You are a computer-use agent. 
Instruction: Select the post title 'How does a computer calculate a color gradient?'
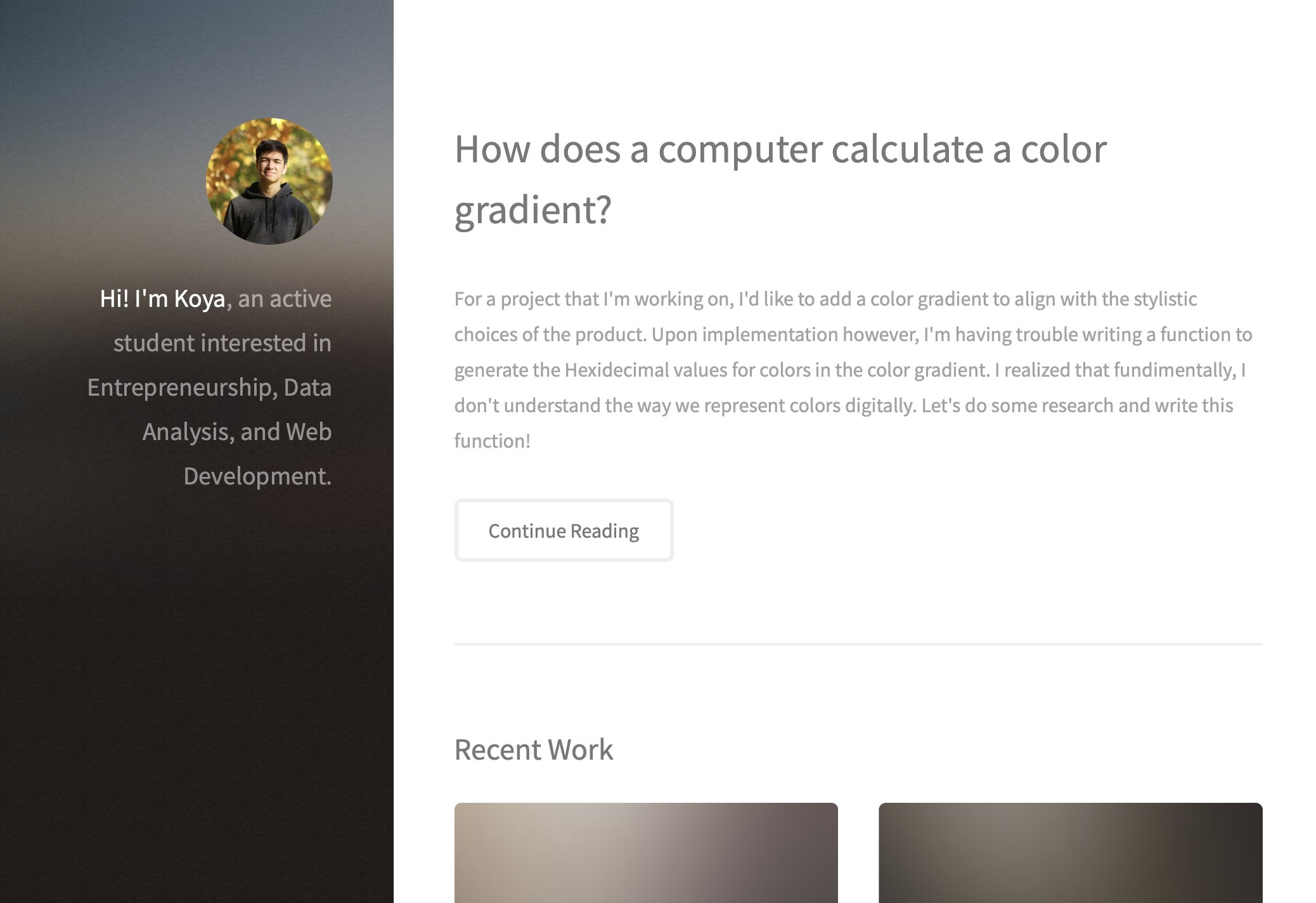(781, 149)
